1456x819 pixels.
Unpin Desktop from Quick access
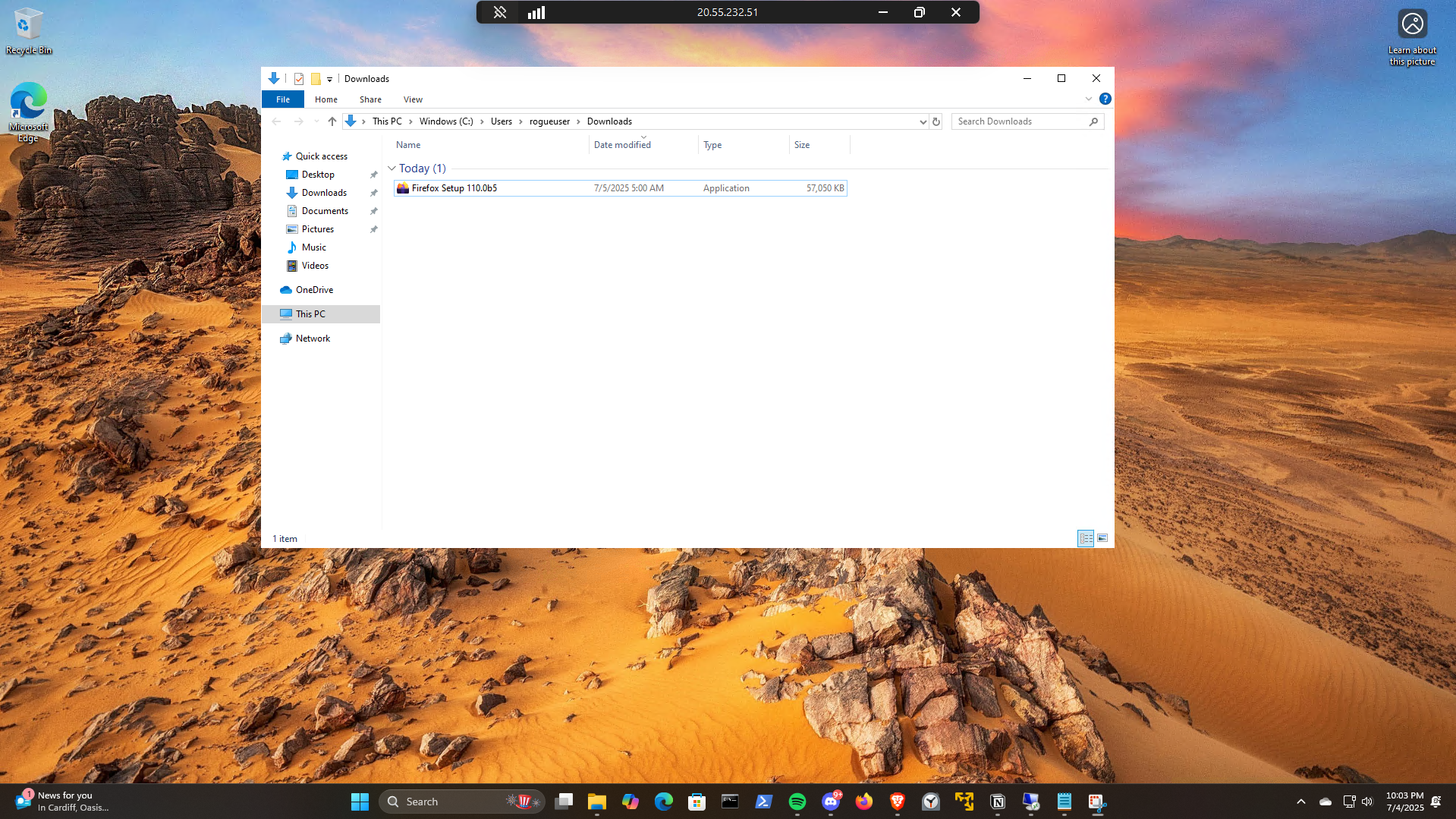tap(373, 175)
